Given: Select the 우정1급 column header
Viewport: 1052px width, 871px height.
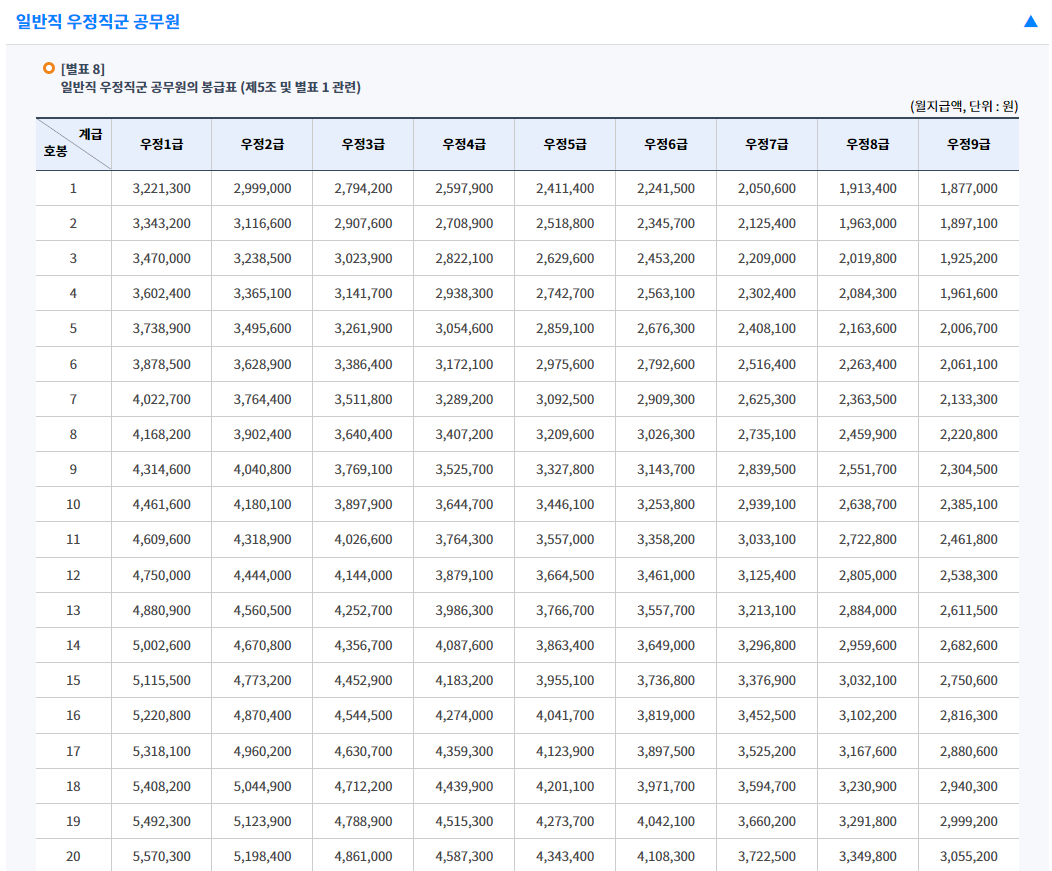Looking at the screenshot, I should point(161,144).
